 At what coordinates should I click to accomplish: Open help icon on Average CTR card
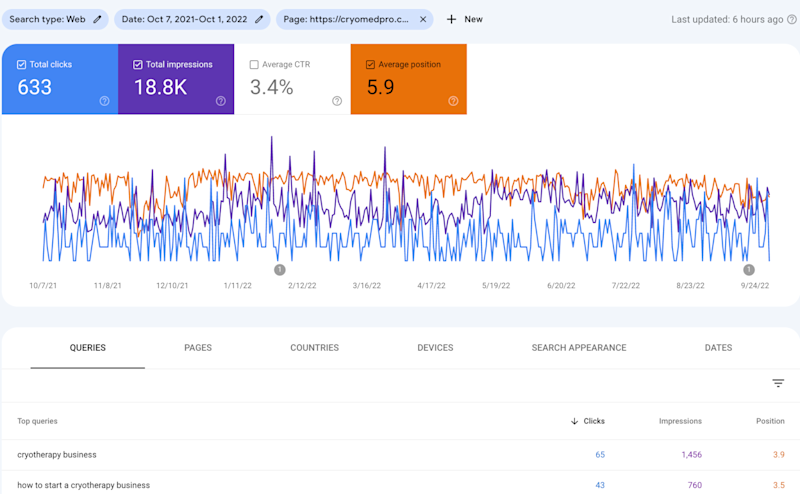[337, 100]
